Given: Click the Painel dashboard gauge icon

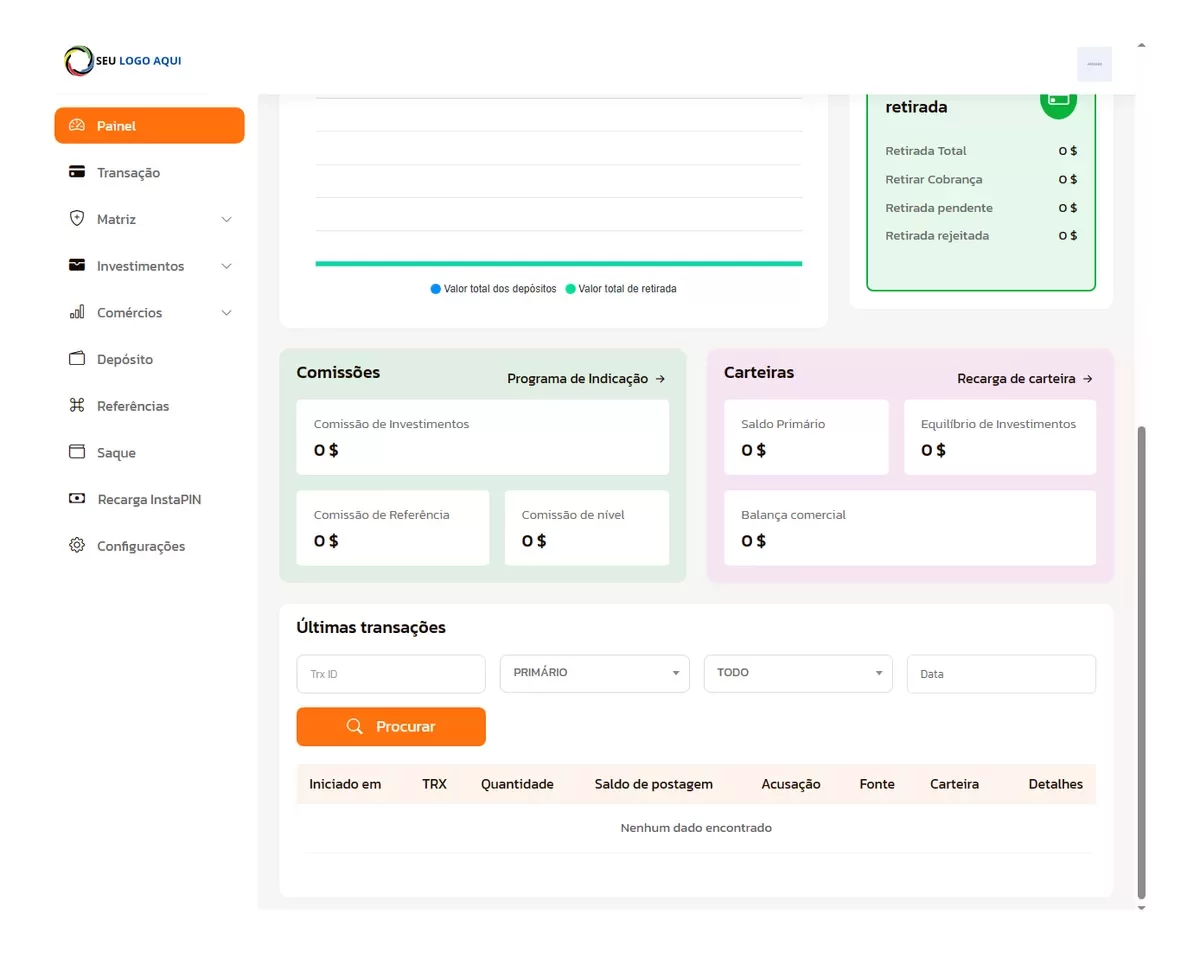Looking at the screenshot, I should click(x=77, y=126).
